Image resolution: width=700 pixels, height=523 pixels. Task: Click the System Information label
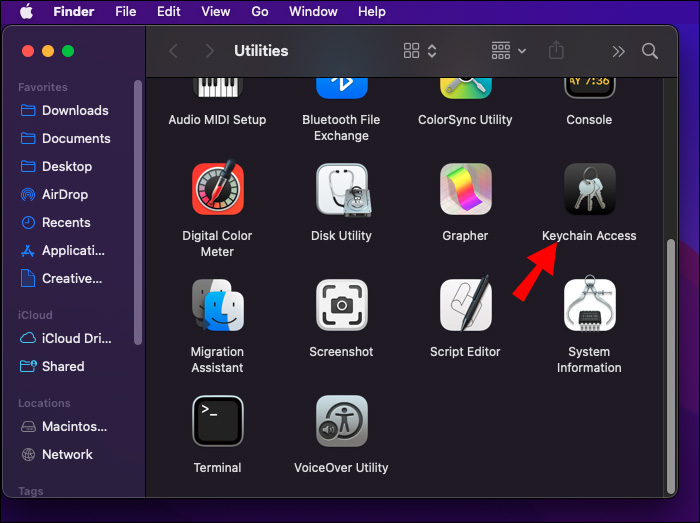589,360
